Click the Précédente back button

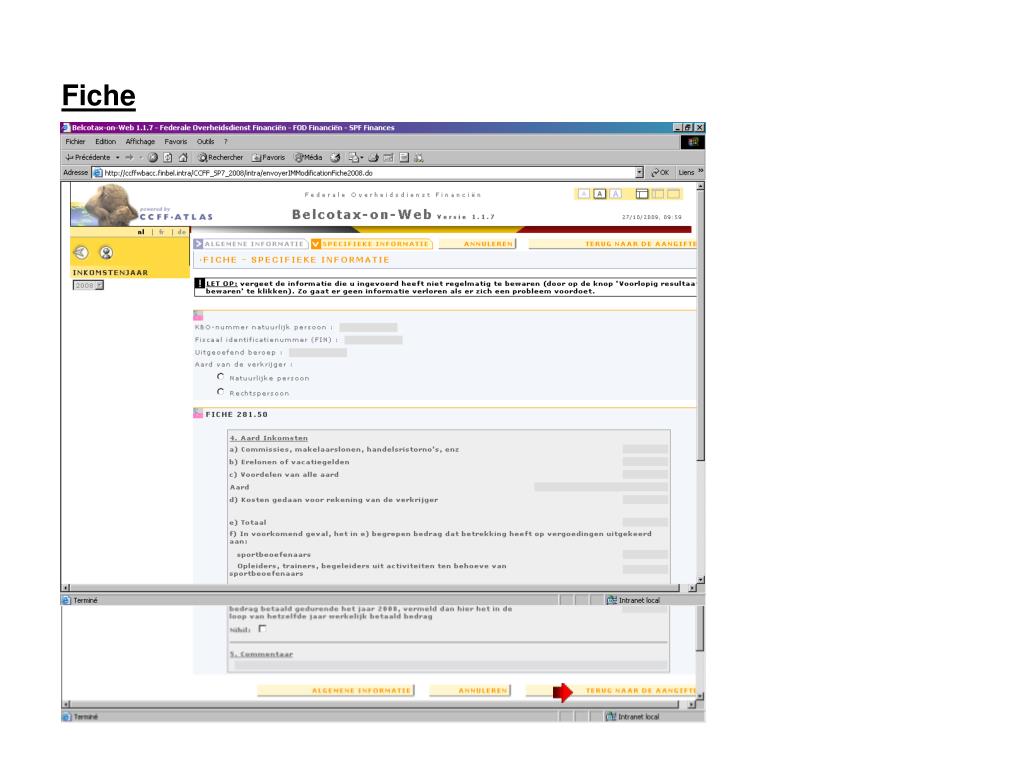click(x=88, y=157)
